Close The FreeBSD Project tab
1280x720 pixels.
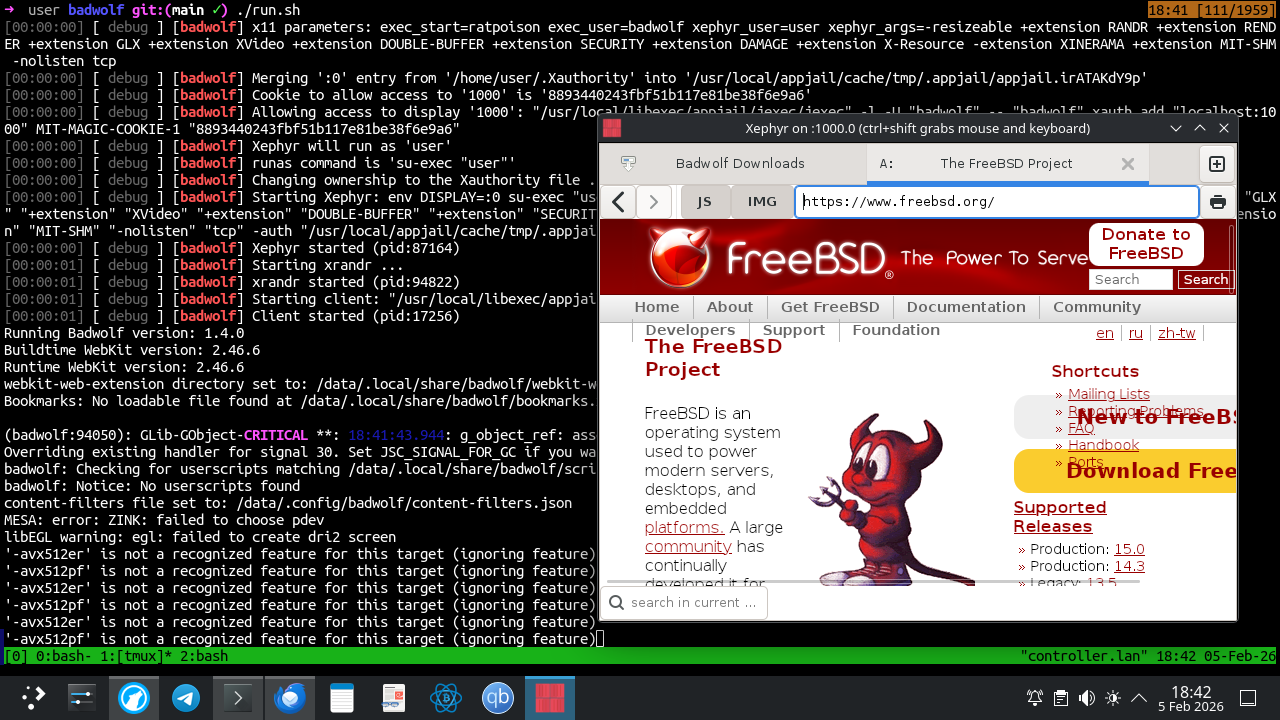tap(1128, 164)
